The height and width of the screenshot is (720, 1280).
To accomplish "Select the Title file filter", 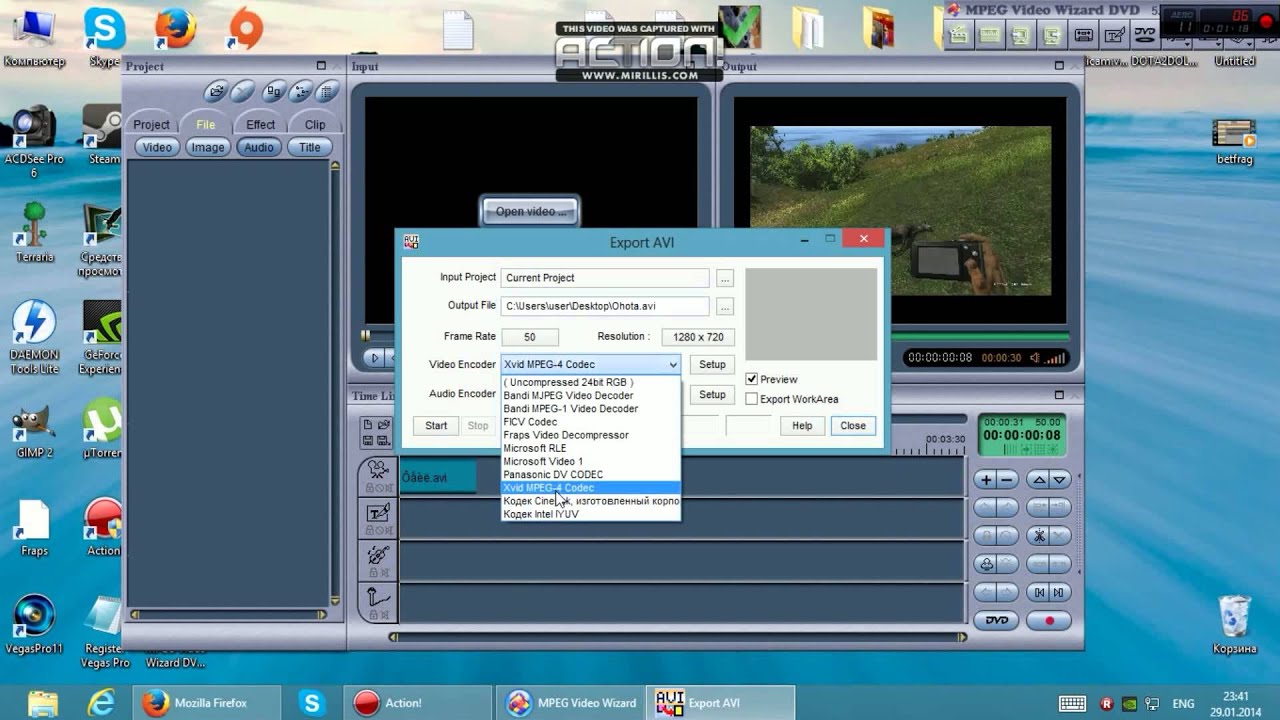I will pyautogui.click(x=310, y=147).
